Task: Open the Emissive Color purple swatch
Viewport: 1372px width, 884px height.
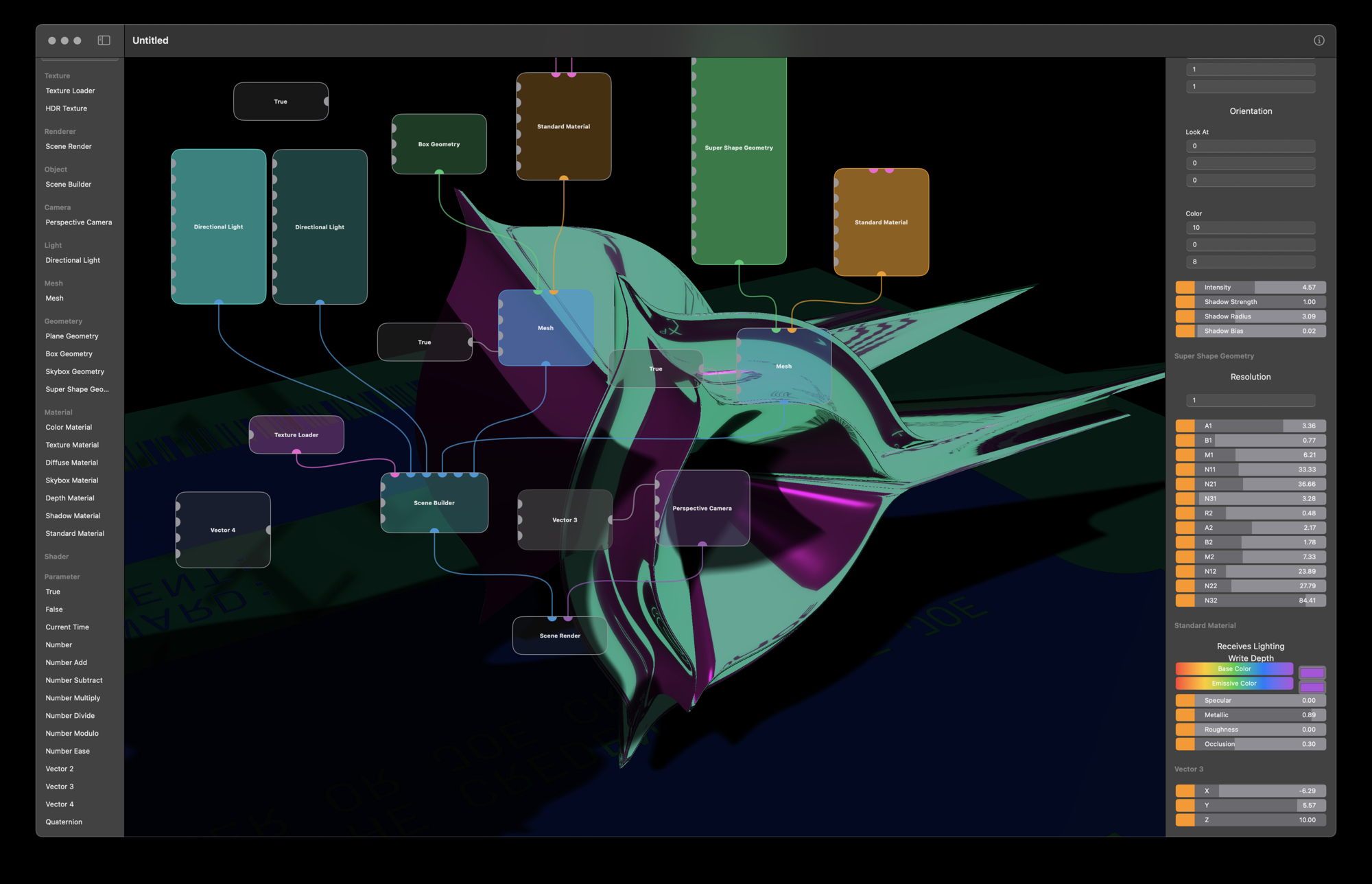Action: pos(1312,687)
